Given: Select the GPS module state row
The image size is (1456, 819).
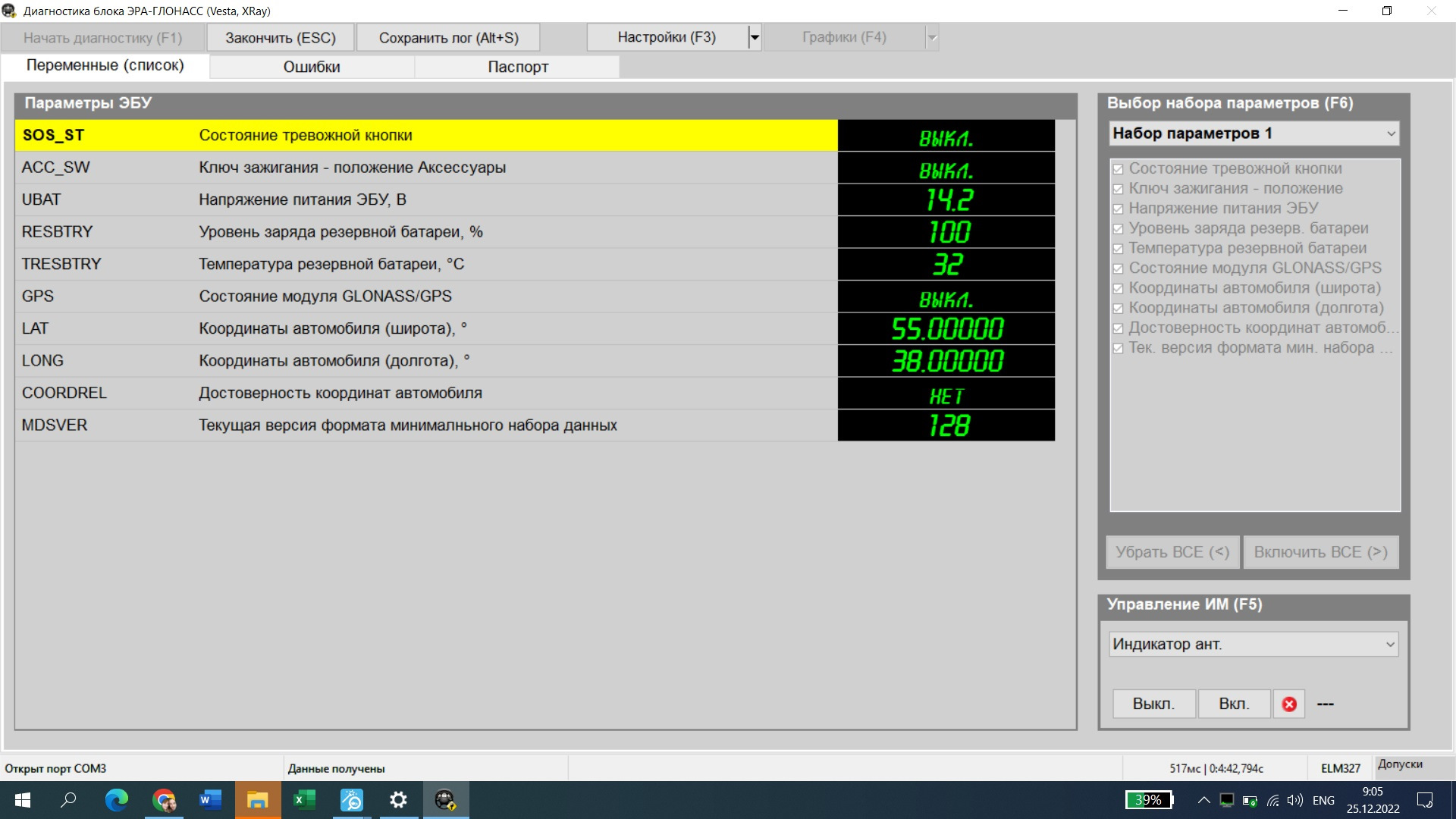Looking at the screenshot, I should click(x=535, y=297).
